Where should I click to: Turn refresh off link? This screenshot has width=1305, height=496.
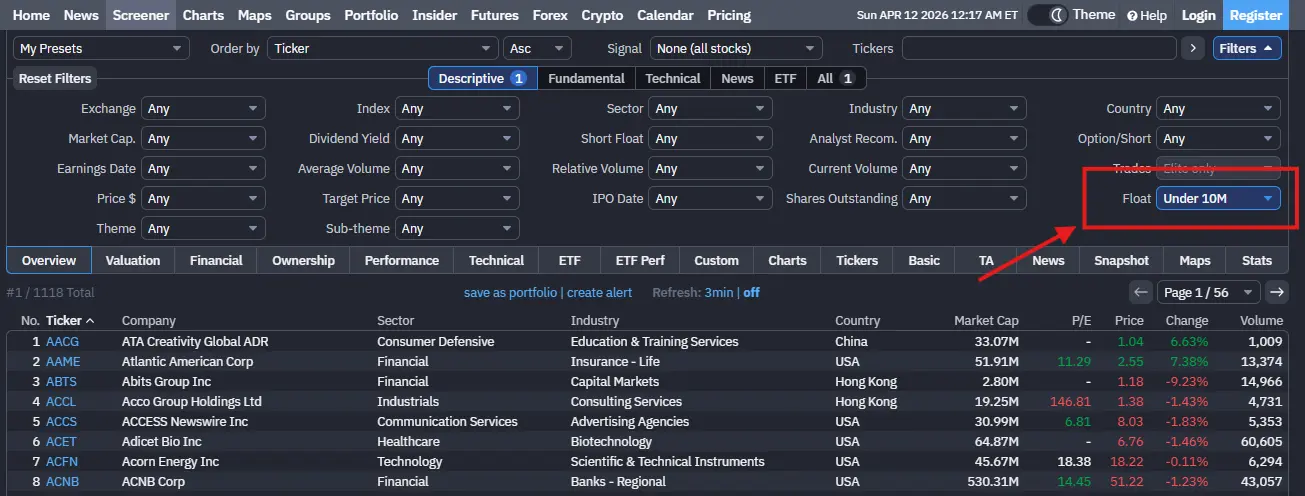[751, 292]
